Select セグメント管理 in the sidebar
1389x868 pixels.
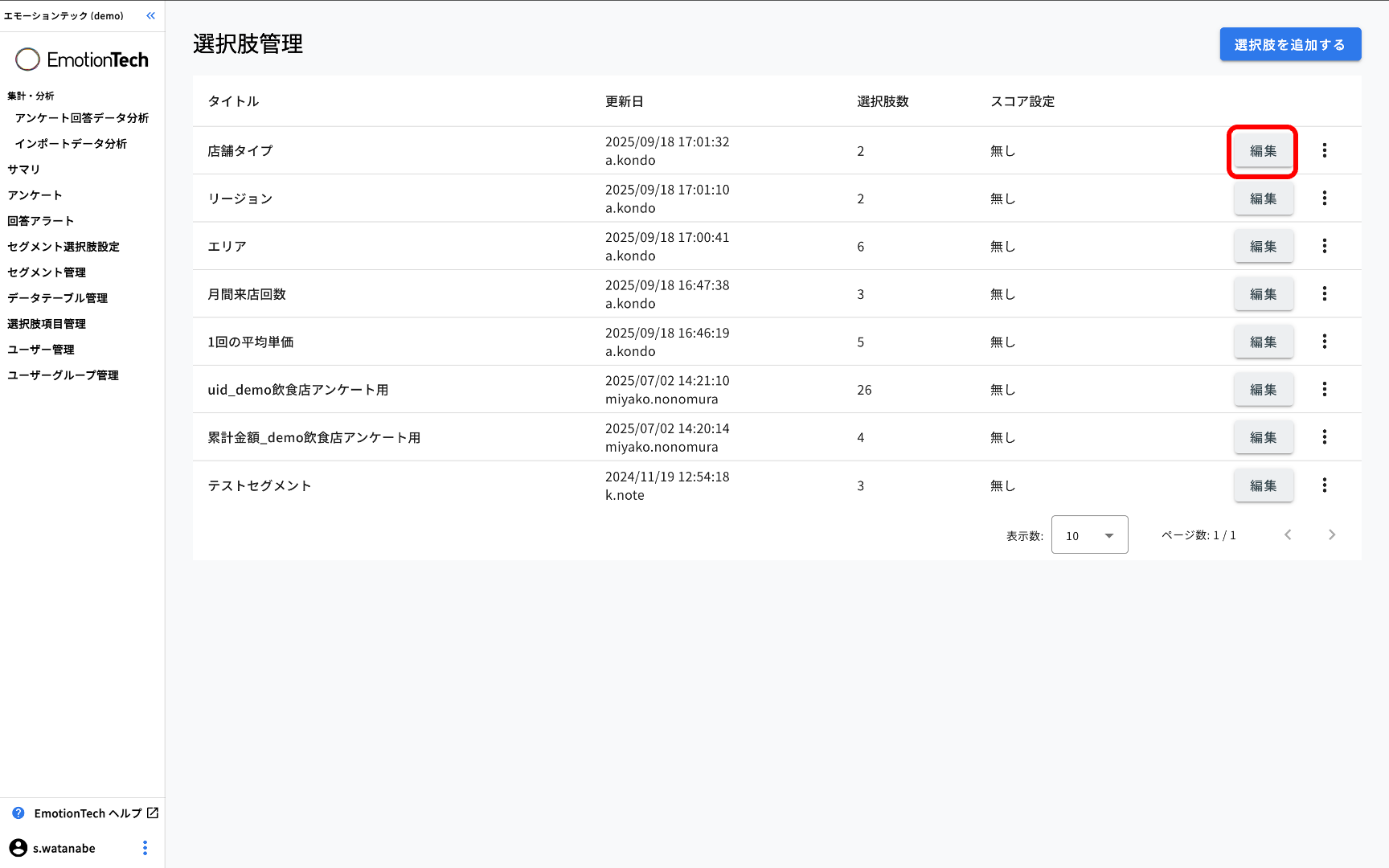pos(47,272)
